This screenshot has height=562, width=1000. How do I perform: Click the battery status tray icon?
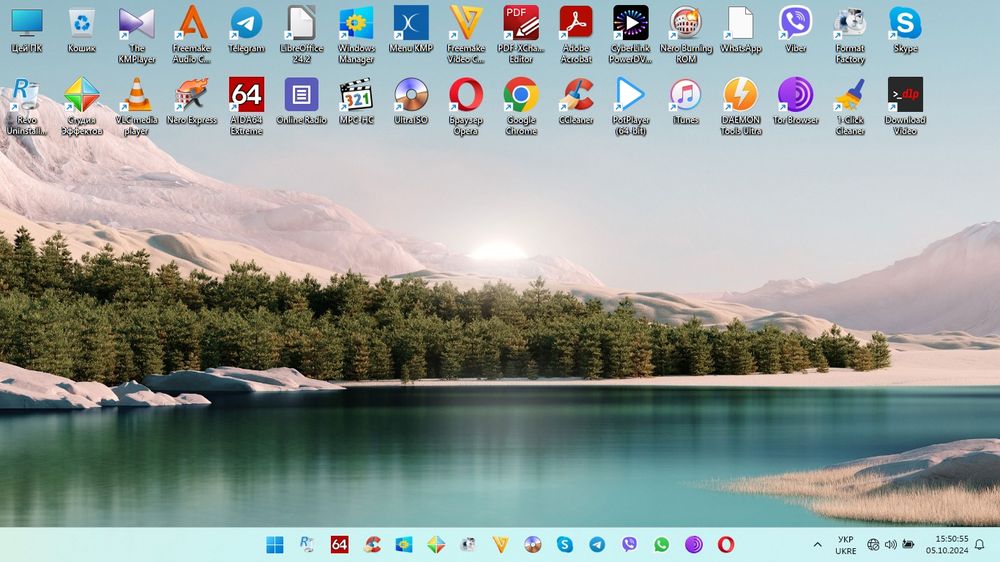[908, 545]
